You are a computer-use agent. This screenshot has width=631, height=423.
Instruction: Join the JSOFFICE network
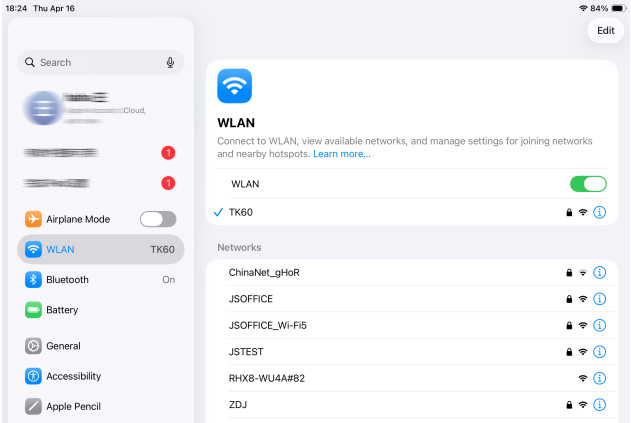coord(412,299)
